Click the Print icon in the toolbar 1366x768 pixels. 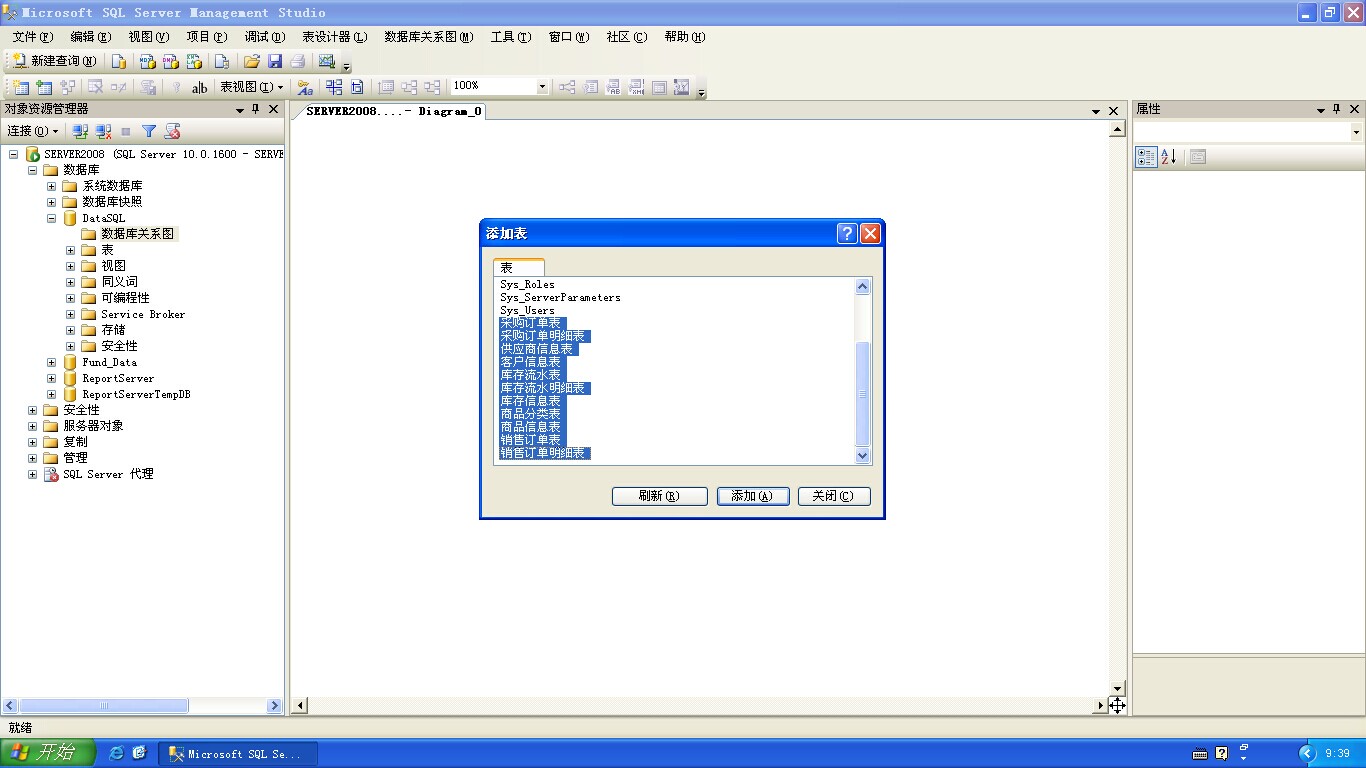(298, 61)
